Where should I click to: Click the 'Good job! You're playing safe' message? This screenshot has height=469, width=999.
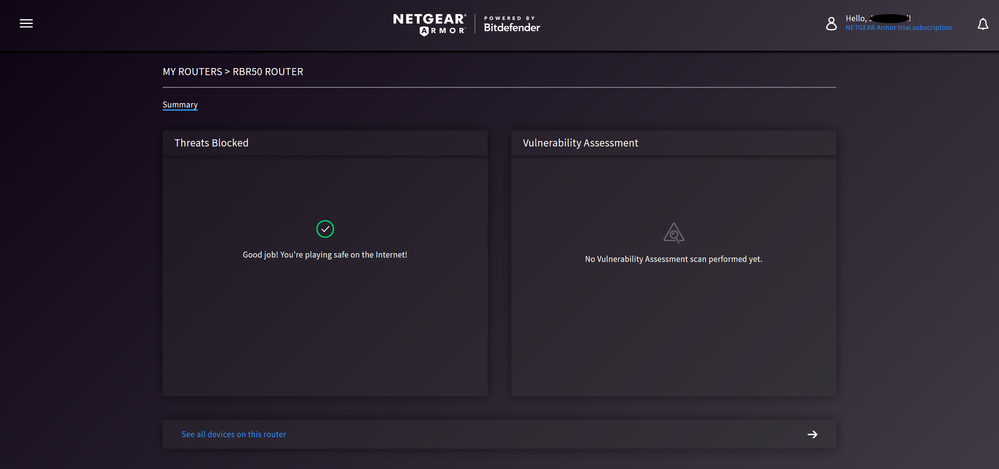click(325, 255)
